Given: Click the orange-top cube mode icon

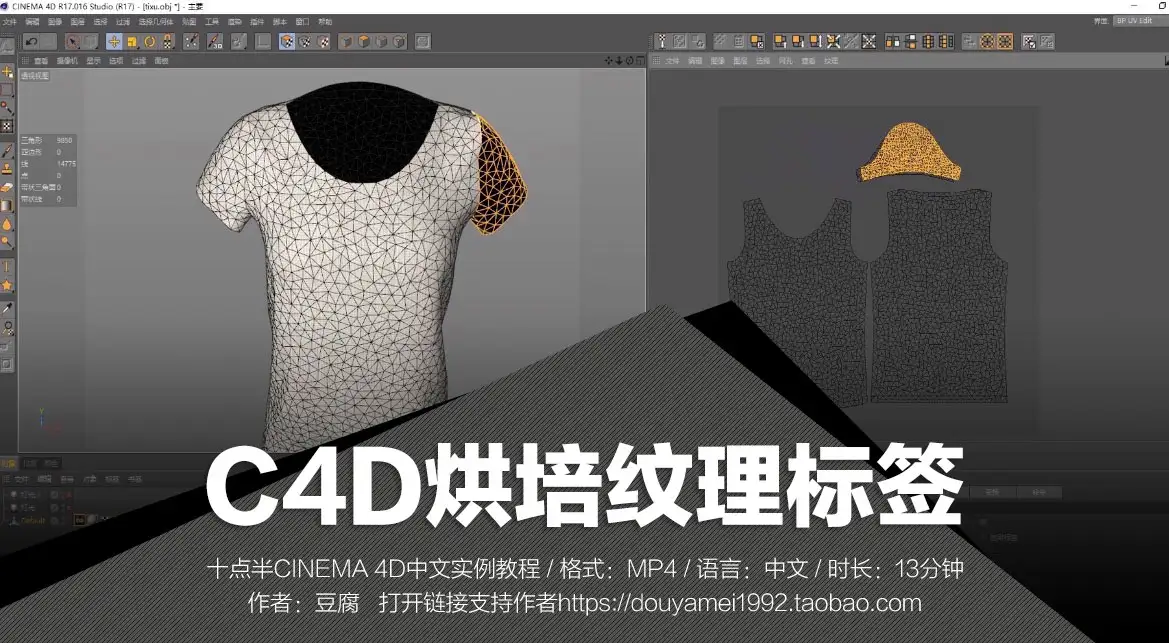Looking at the screenshot, I should click(364, 42).
